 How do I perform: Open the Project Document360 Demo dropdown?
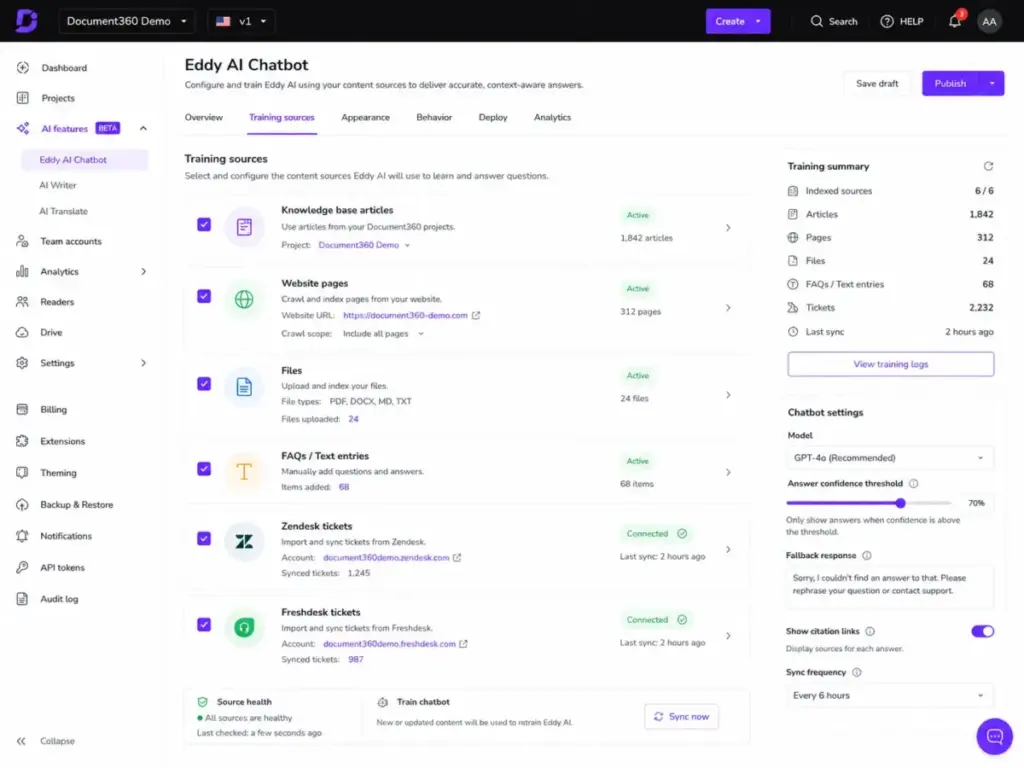(364, 245)
